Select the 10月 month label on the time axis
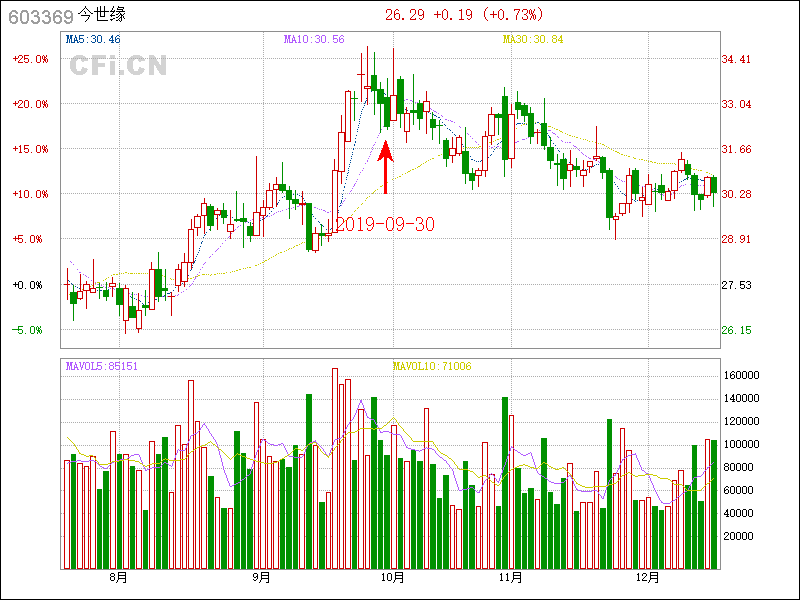800x600 pixels. tap(392, 577)
